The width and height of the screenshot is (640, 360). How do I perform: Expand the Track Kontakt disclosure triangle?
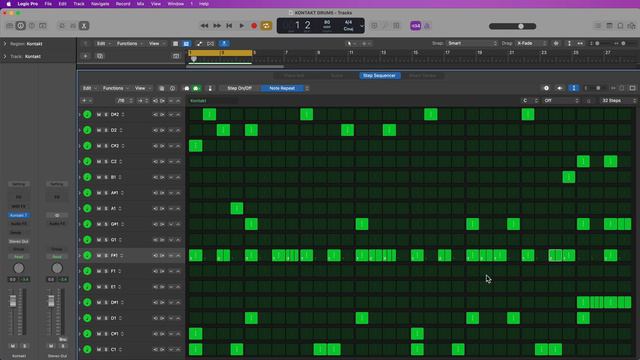(x=5, y=56)
